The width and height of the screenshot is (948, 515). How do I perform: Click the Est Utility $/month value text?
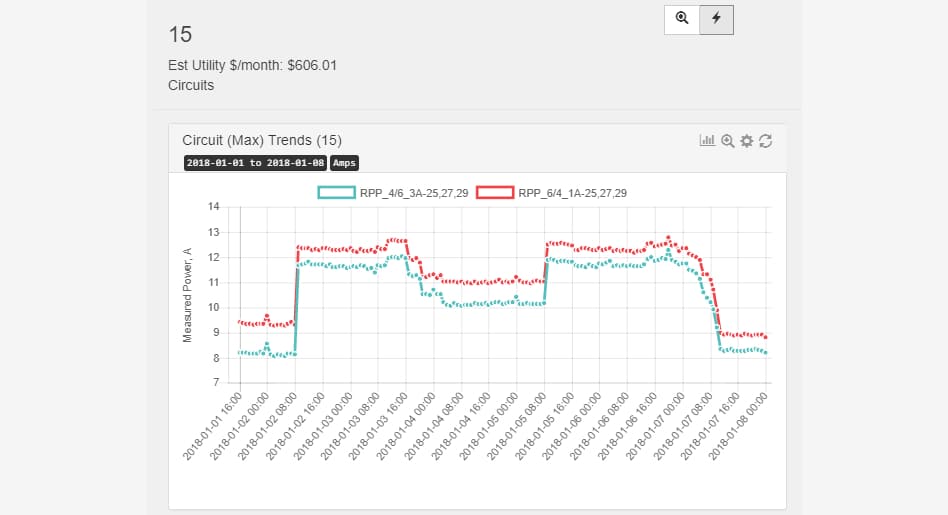[x=252, y=66]
